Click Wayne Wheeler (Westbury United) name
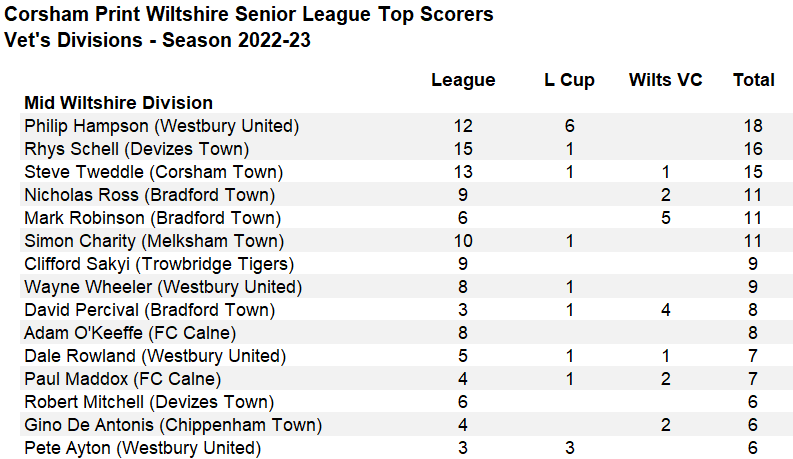Image resolution: width=793 pixels, height=459 pixels. click(160, 287)
